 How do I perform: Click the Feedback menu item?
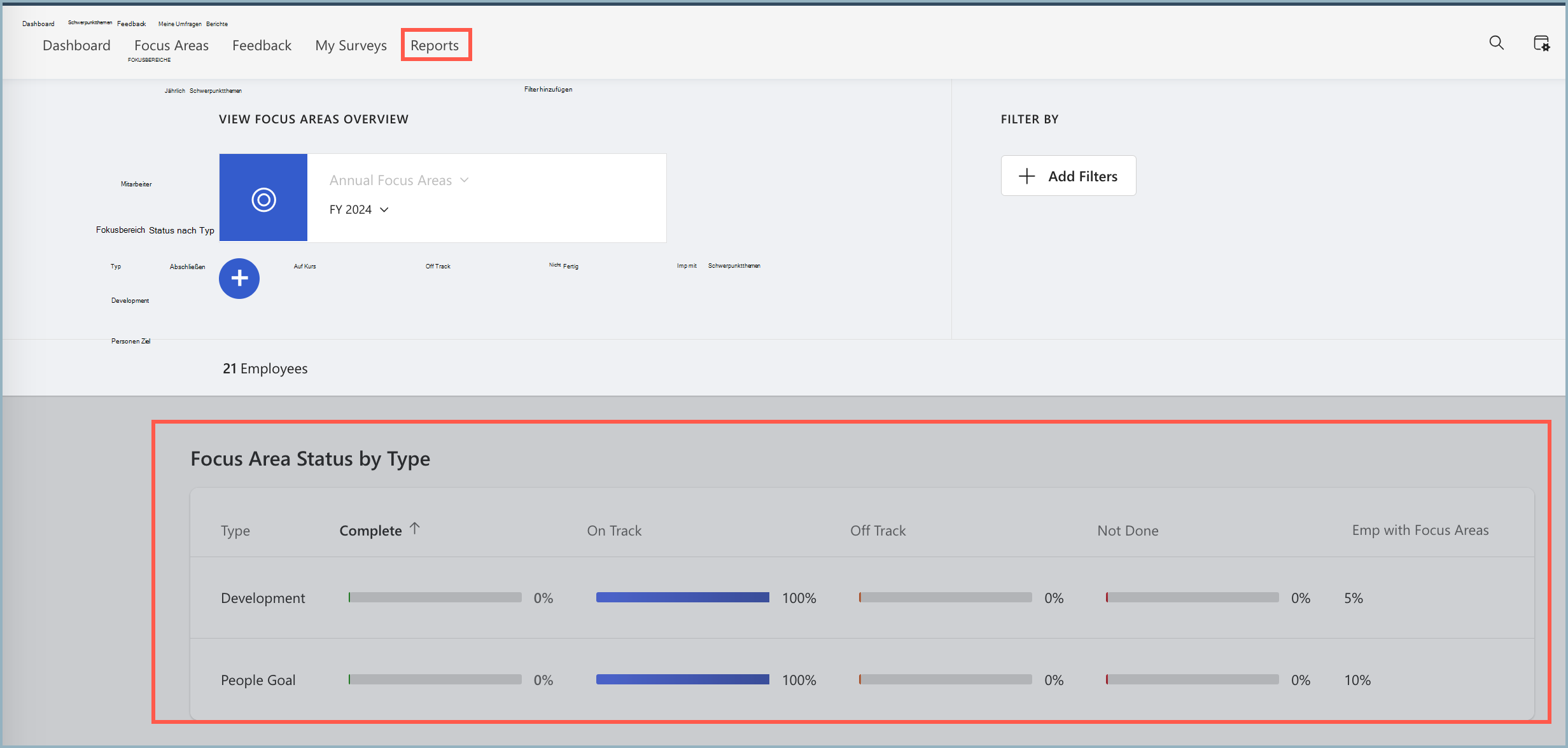261,45
